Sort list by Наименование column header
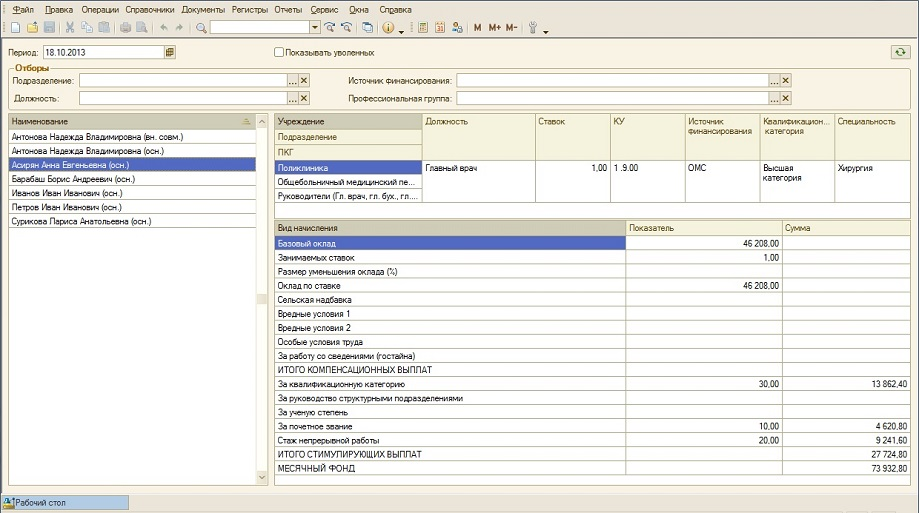This screenshot has width=919, height=513. [x=120, y=121]
